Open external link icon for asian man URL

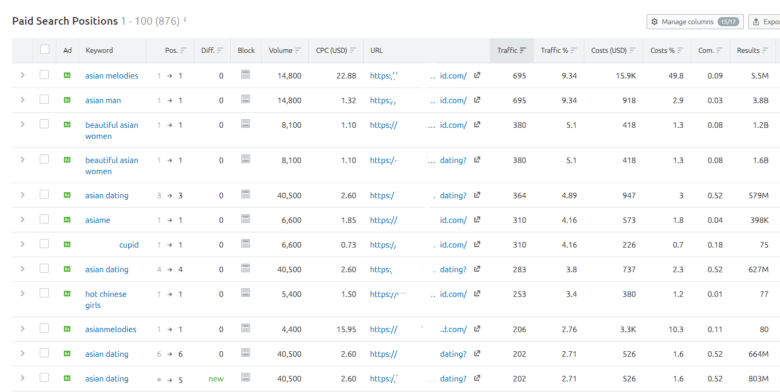pos(477,99)
